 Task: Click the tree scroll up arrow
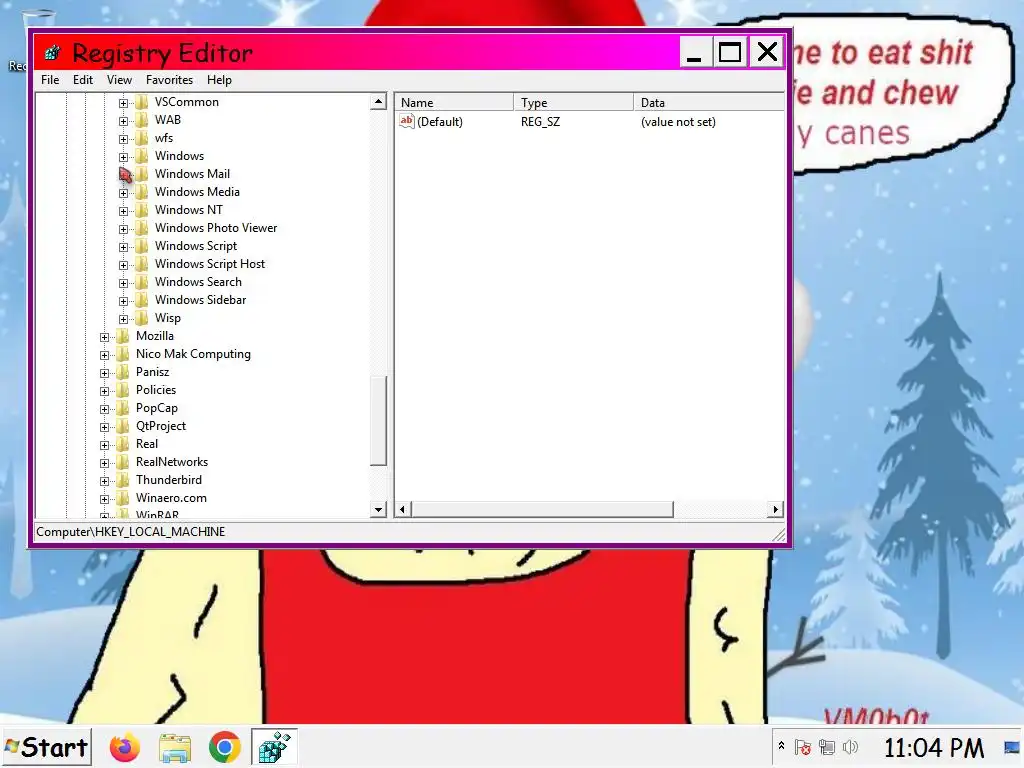click(x=378, y=102)
